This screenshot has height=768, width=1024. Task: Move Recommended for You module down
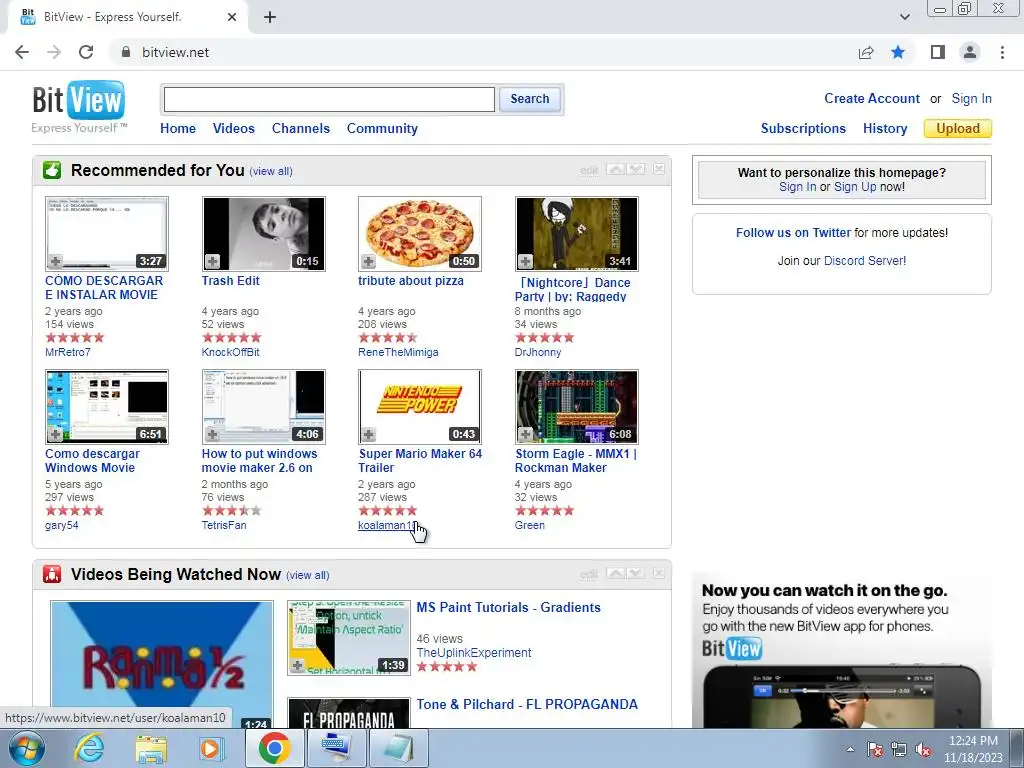(636, 170)
